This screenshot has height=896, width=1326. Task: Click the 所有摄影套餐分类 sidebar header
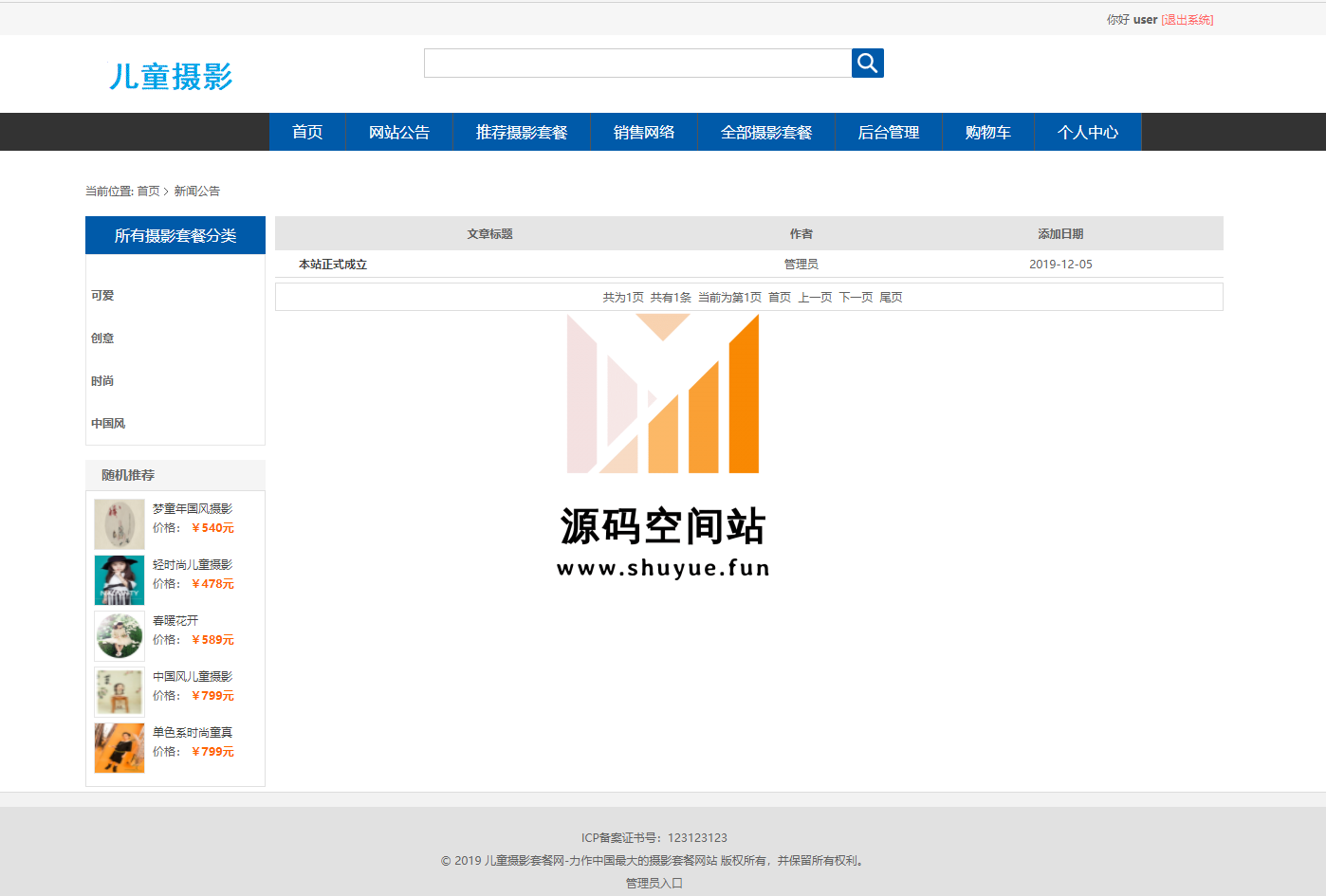click(175, 235)
